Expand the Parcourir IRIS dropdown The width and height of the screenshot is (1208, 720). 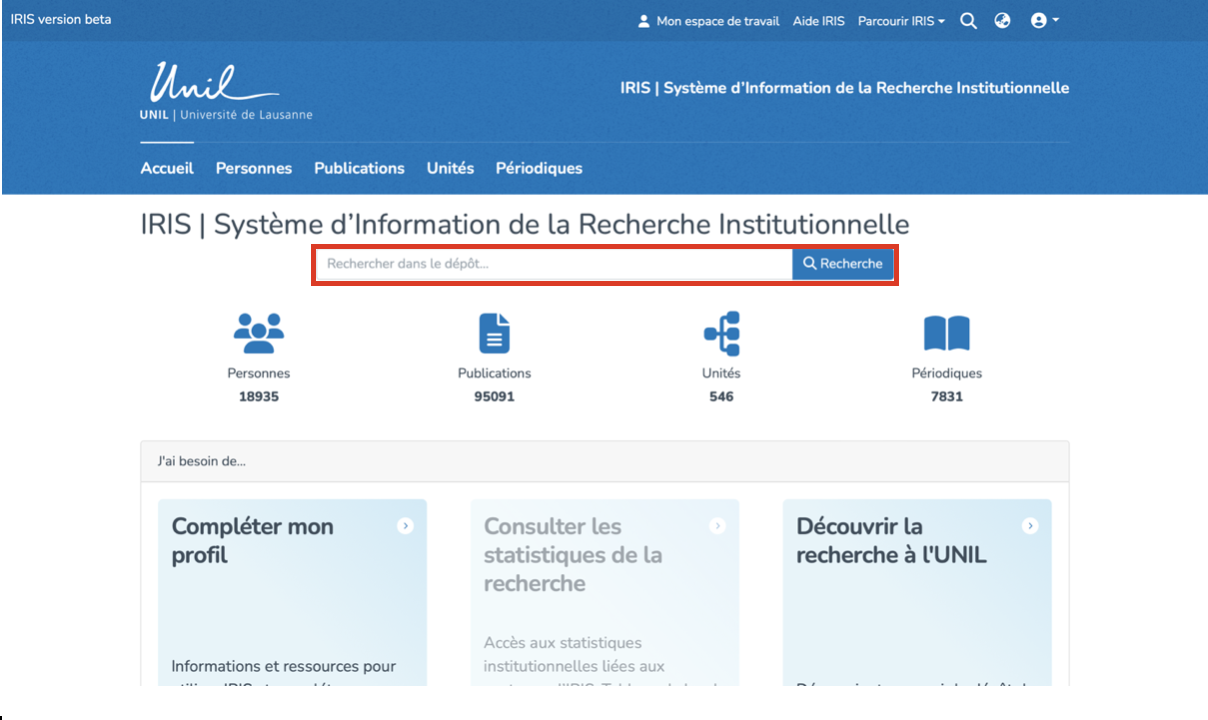900,21
